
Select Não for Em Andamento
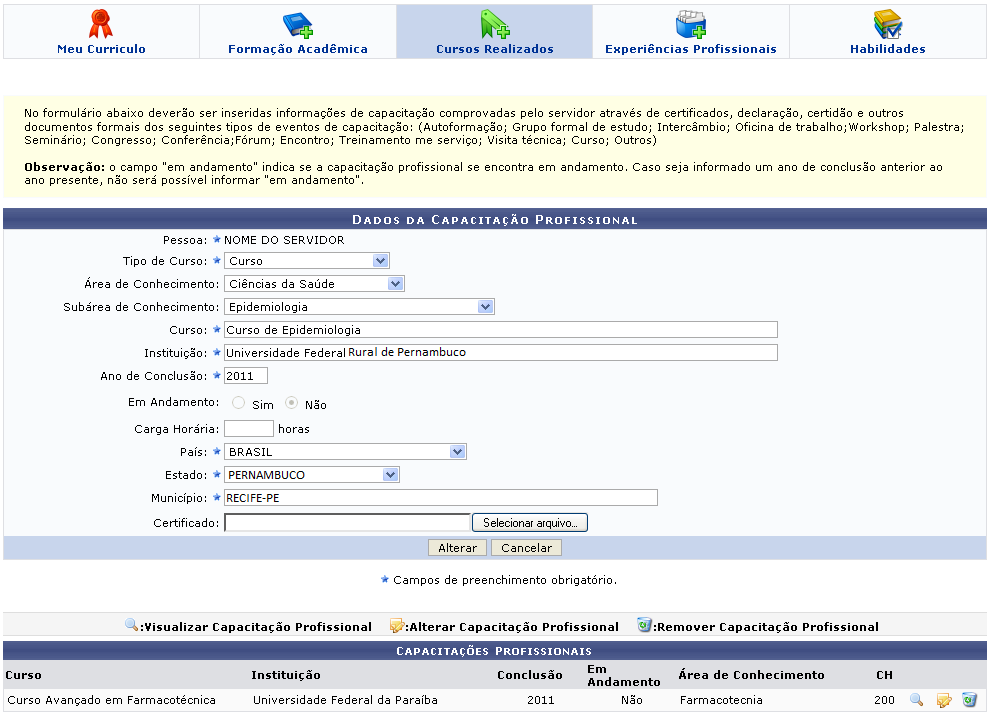tap(291, 404)
